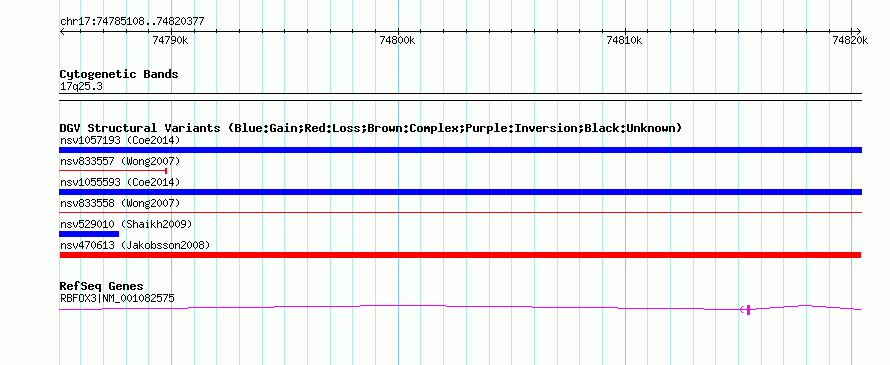Click the blue bar for nsv1057193
The height and width of the screenshot is (365, 890).
tap(460, 150)
